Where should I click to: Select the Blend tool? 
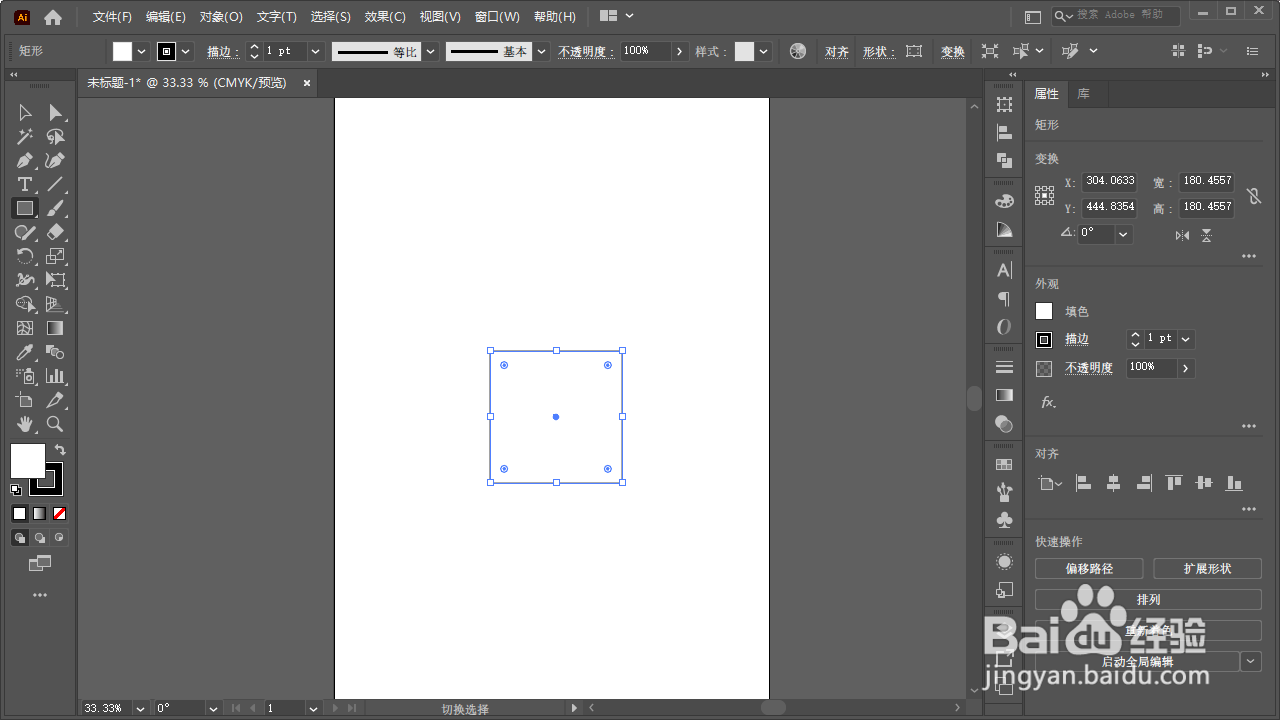[56, 352]
